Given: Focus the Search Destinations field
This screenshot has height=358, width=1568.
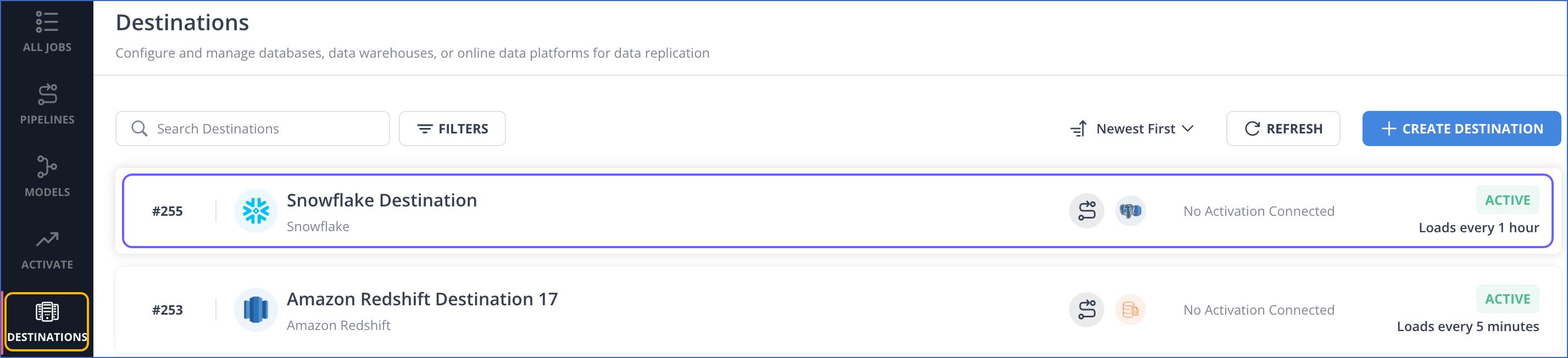Looking at the screenshot, I should pos(253,128).
